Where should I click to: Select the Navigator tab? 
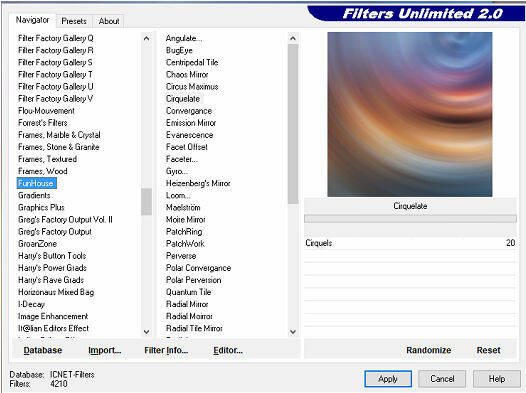32,20
